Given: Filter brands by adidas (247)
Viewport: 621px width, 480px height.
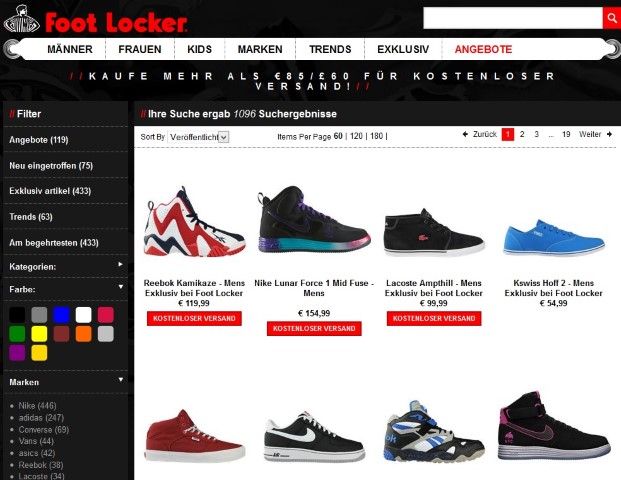Looking at the screenshot, I should pyautogui.click(x=41, y=417).
